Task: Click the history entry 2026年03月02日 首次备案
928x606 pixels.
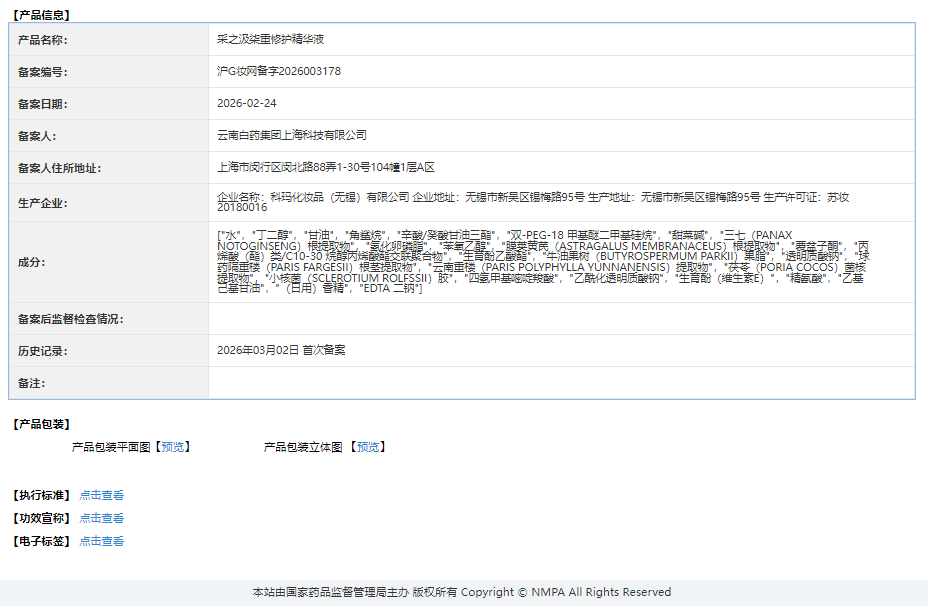Action: 281,350
